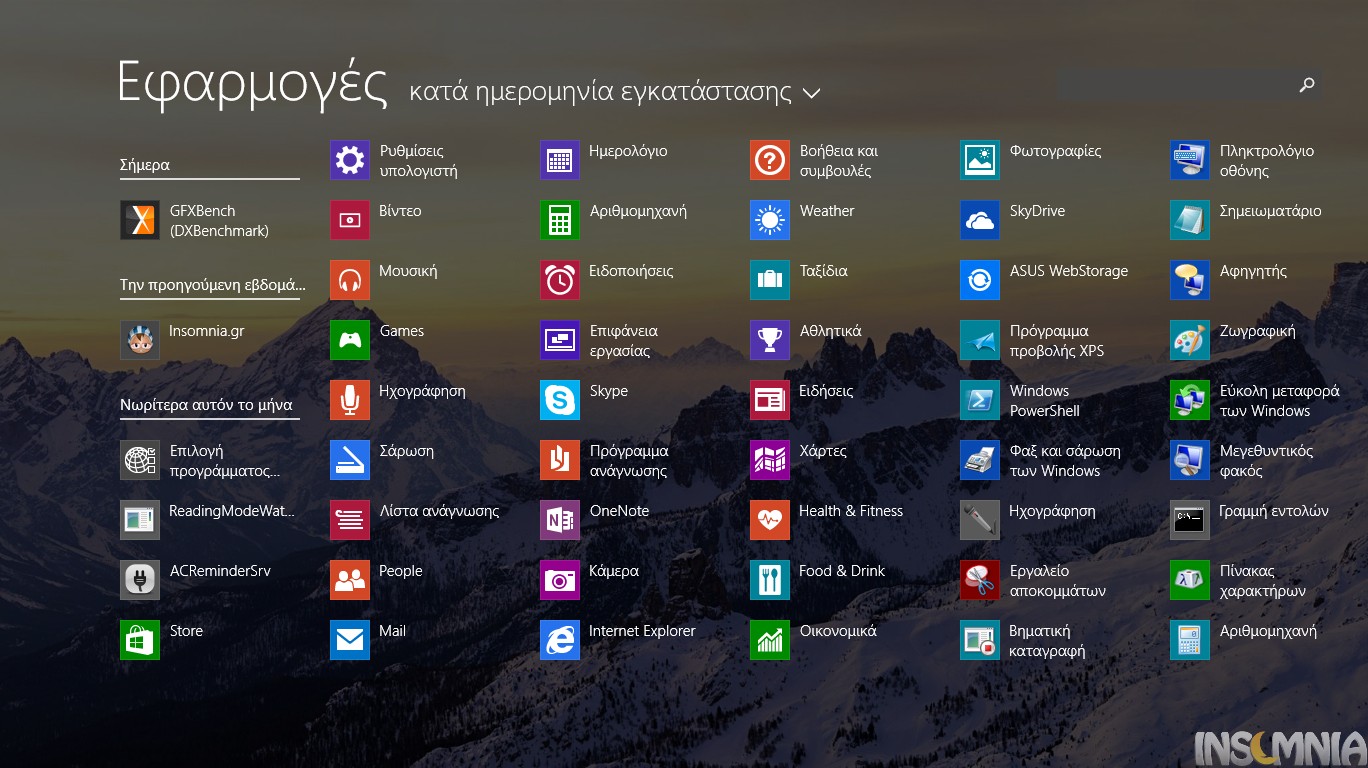This screenshot has width=1368, height=768.
Task: Launch the Χάρτες maps icon
Action: (770, 460)
